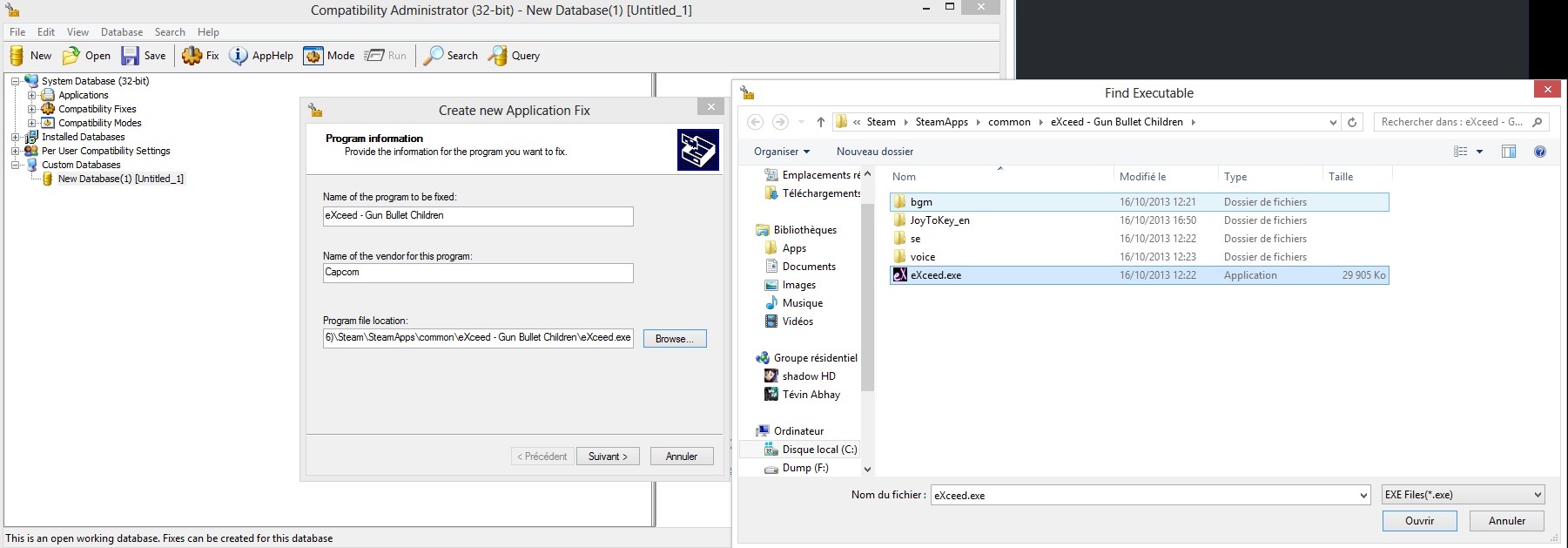Select the se folder
The image size is (1568, 548).
pyautogui.click(x=1139, y=239)
